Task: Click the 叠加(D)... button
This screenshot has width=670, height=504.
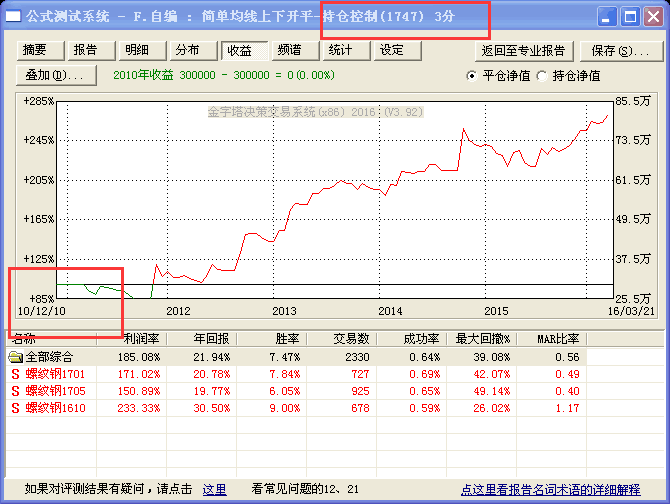Action: (x=58, y=75)
